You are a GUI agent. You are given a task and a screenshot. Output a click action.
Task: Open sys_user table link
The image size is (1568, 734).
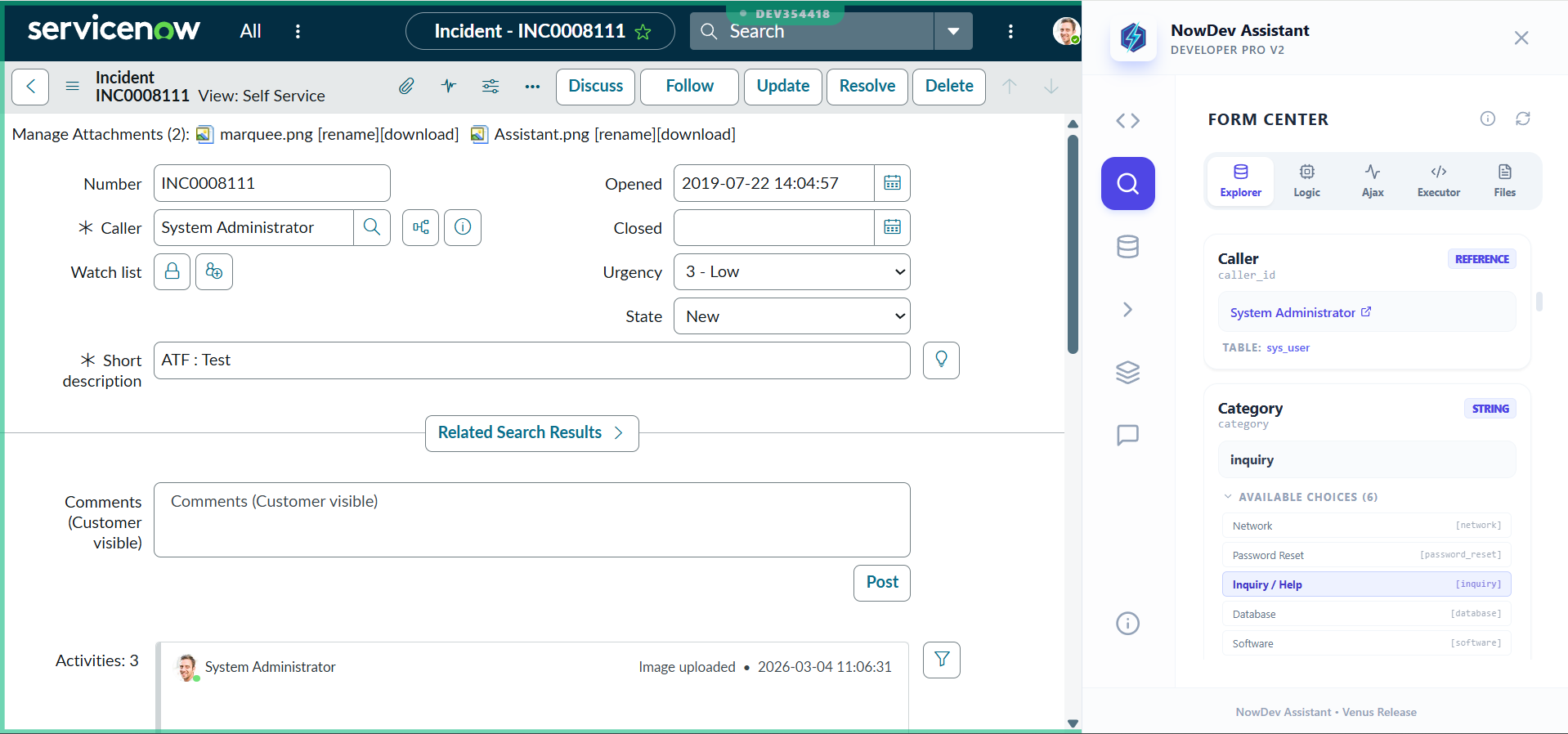click(x=1288, y=347)
